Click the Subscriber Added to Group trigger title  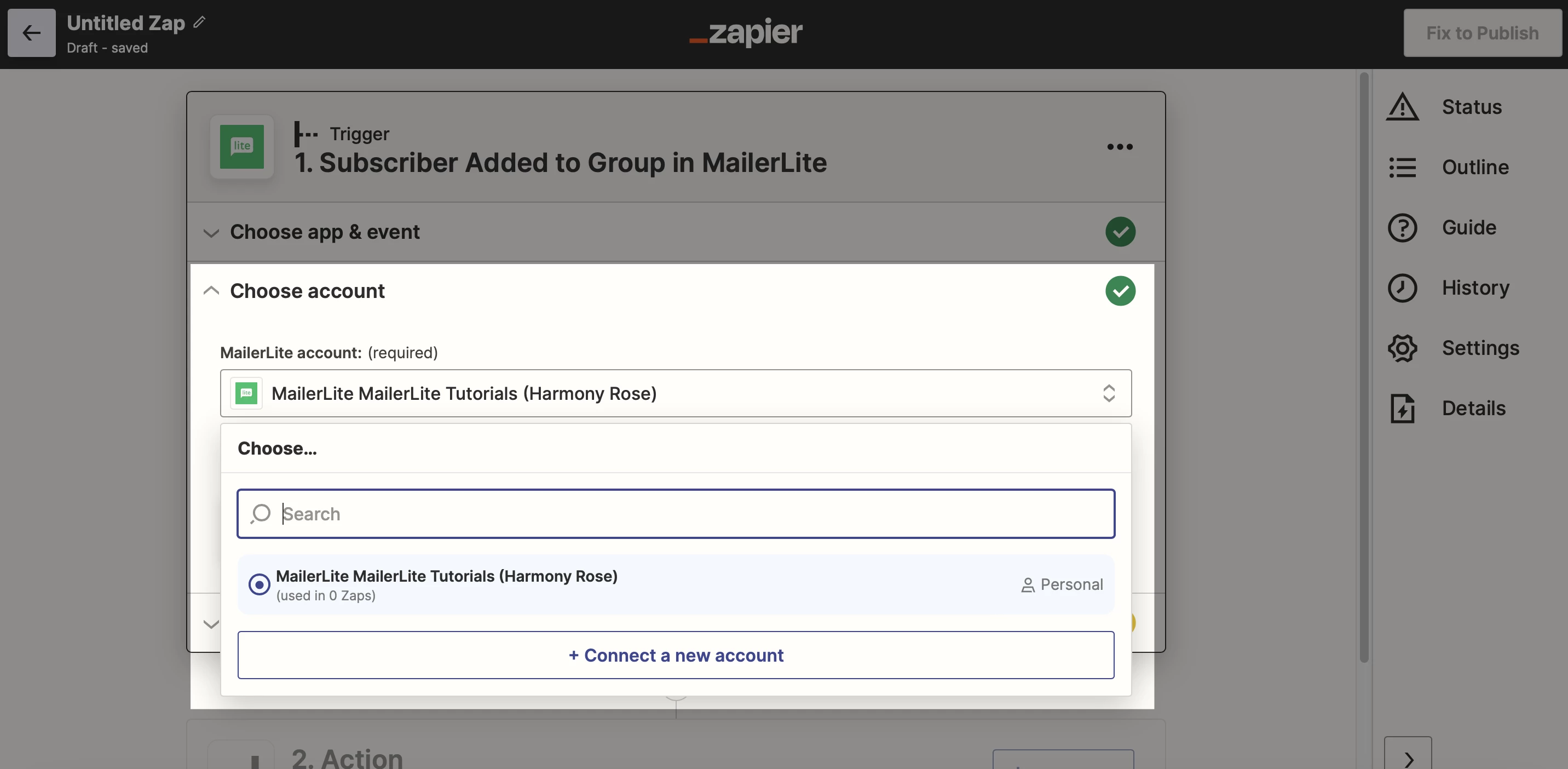561,163
